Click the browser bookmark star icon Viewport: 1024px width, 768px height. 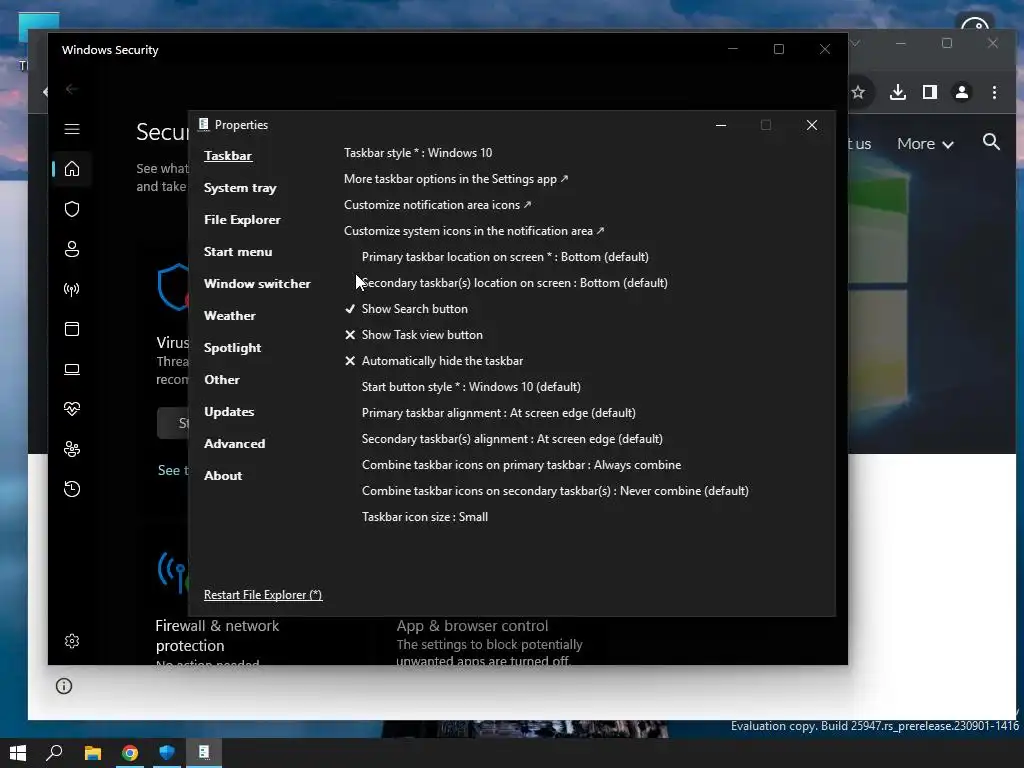pyautogui.click(x=858, y=93)
